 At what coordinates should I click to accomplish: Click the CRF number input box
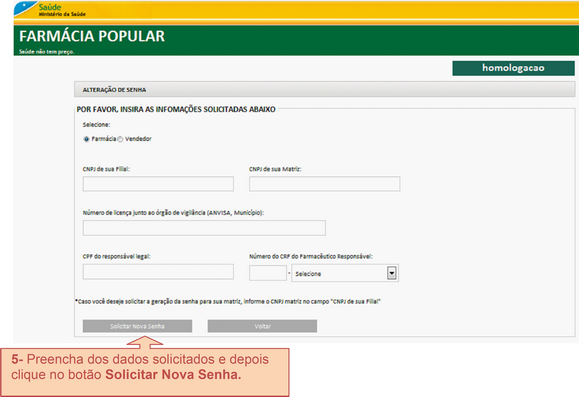point(268,273)
